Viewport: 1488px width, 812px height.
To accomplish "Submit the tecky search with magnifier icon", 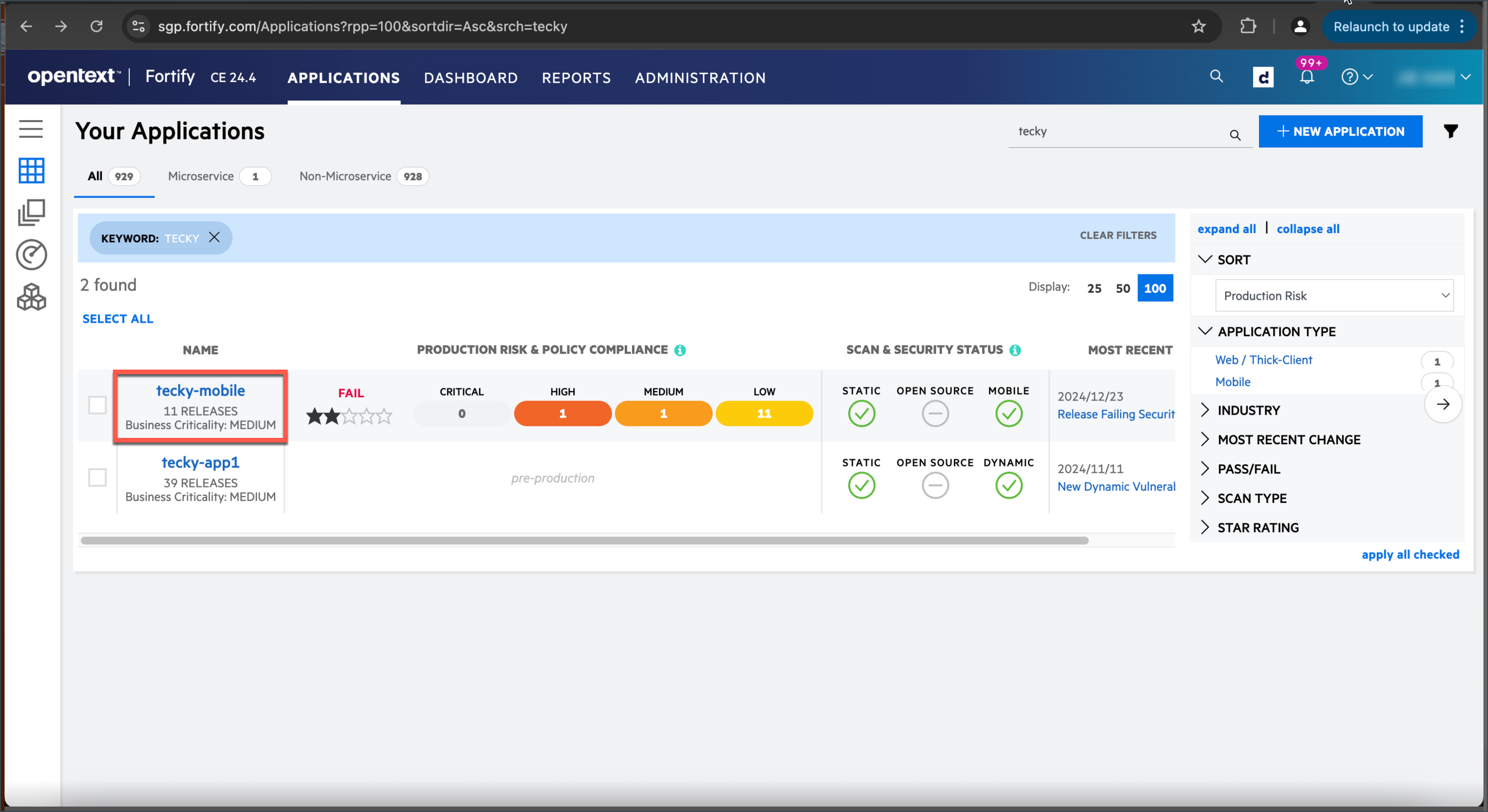I will pos(1235,135).
